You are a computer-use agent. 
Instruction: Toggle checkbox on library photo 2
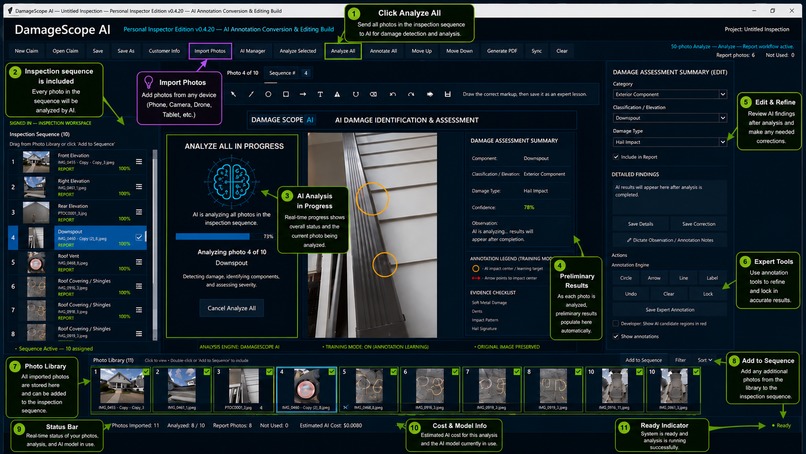[x=207, y=371]
